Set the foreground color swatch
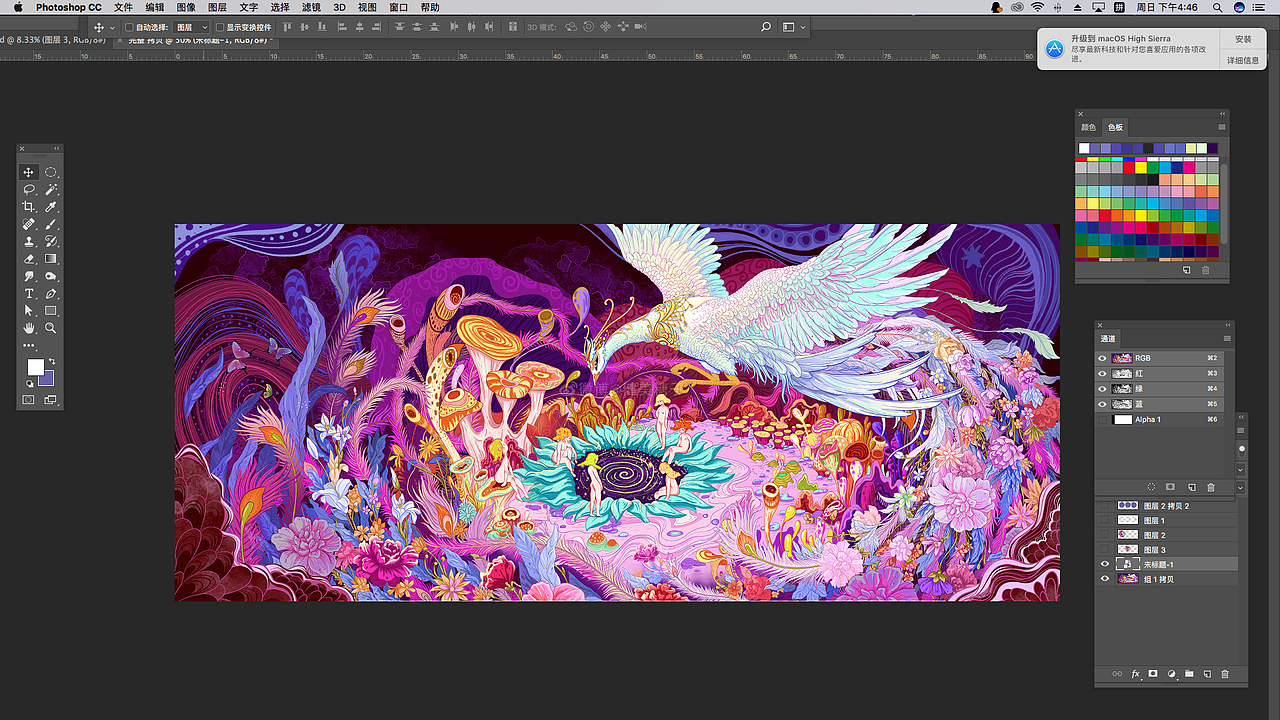Image resolution: width=1280 pixels, height=720 pixels. click(x=35, y=367)
